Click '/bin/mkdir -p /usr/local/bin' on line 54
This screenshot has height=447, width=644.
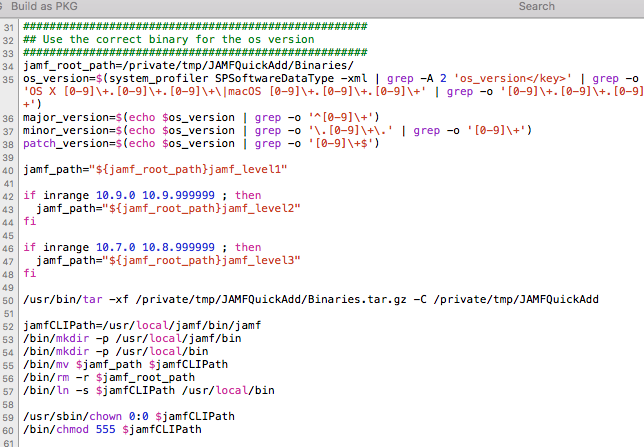click(115, 351)
